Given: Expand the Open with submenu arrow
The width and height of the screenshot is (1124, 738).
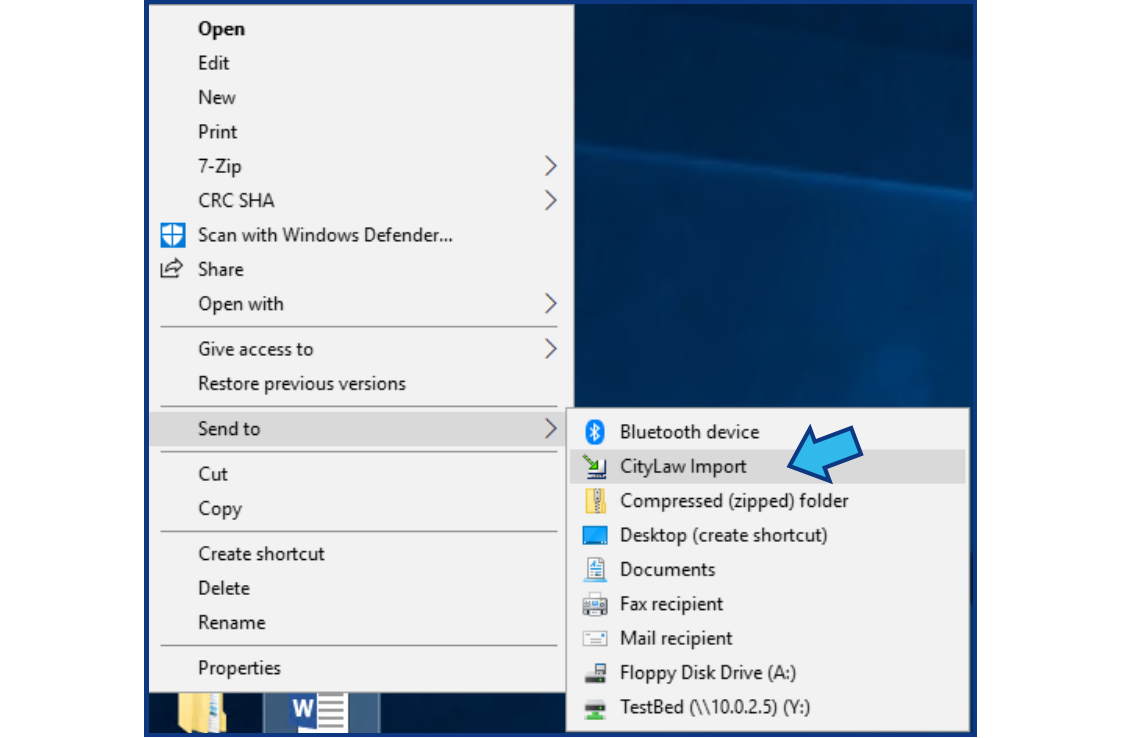Looking at the screenshot, I should point(550,304).
